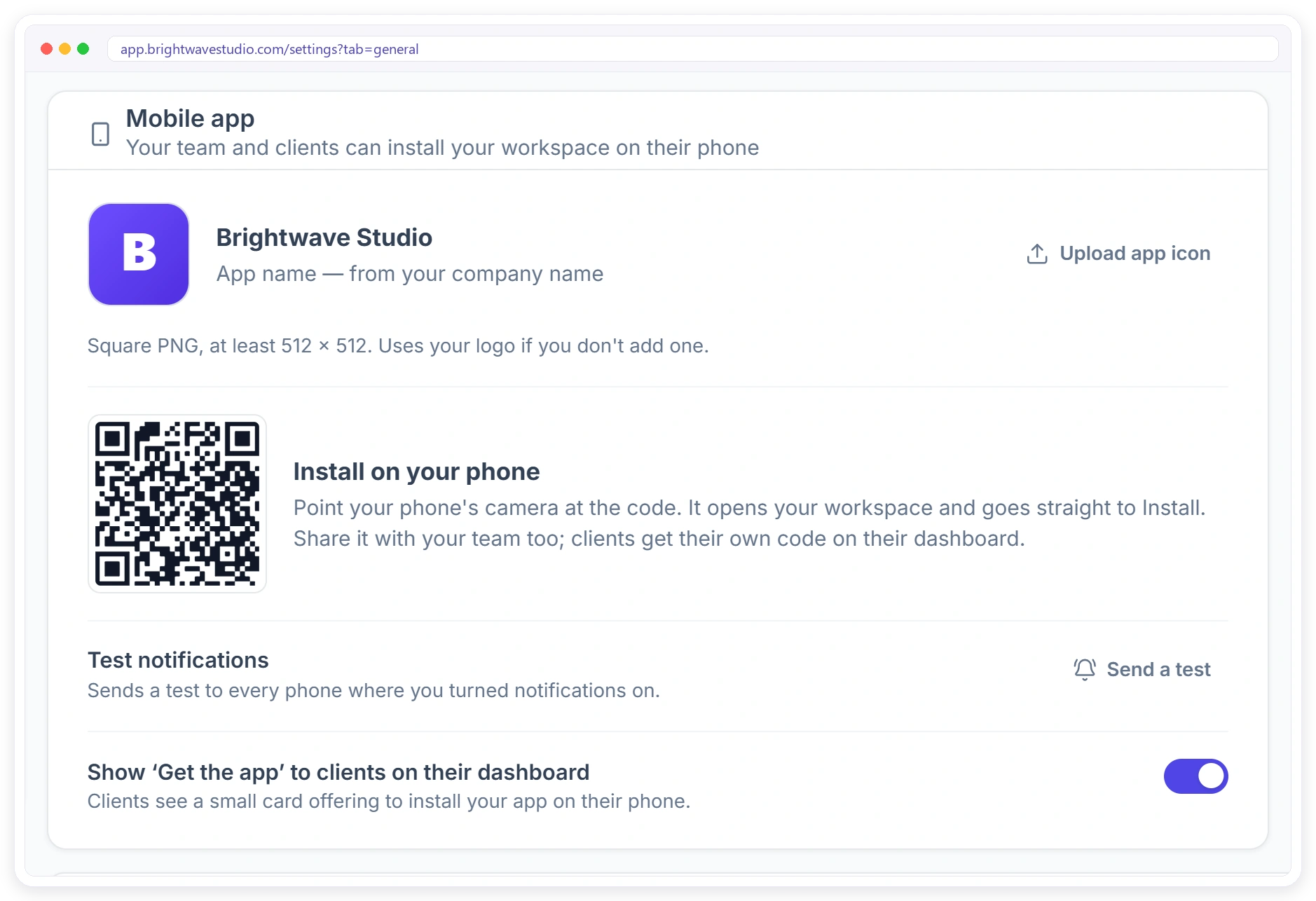The height and width of the screenshot is (901, 1316).
Task: Click the purple B app icon
Action: click(x=139, y=254)
